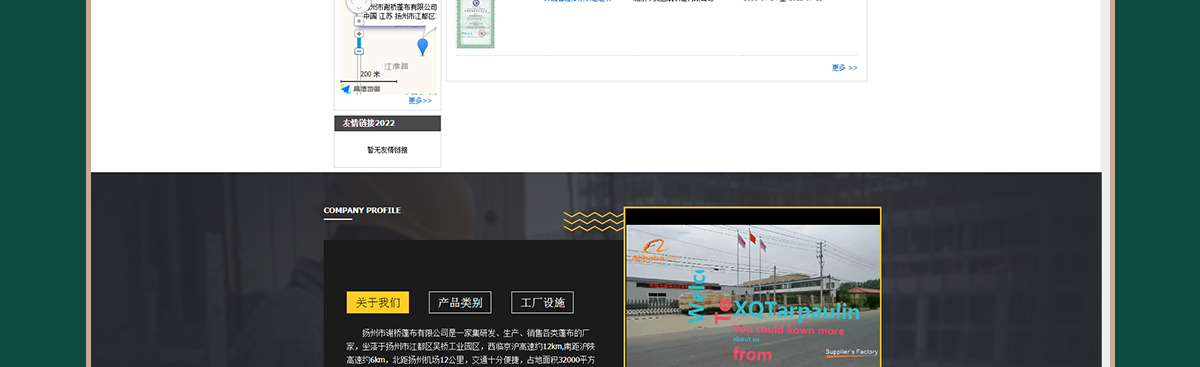Open the certificate thumbnail image
The height and width of the screenshot is (367, 1200).
(476, 23)
